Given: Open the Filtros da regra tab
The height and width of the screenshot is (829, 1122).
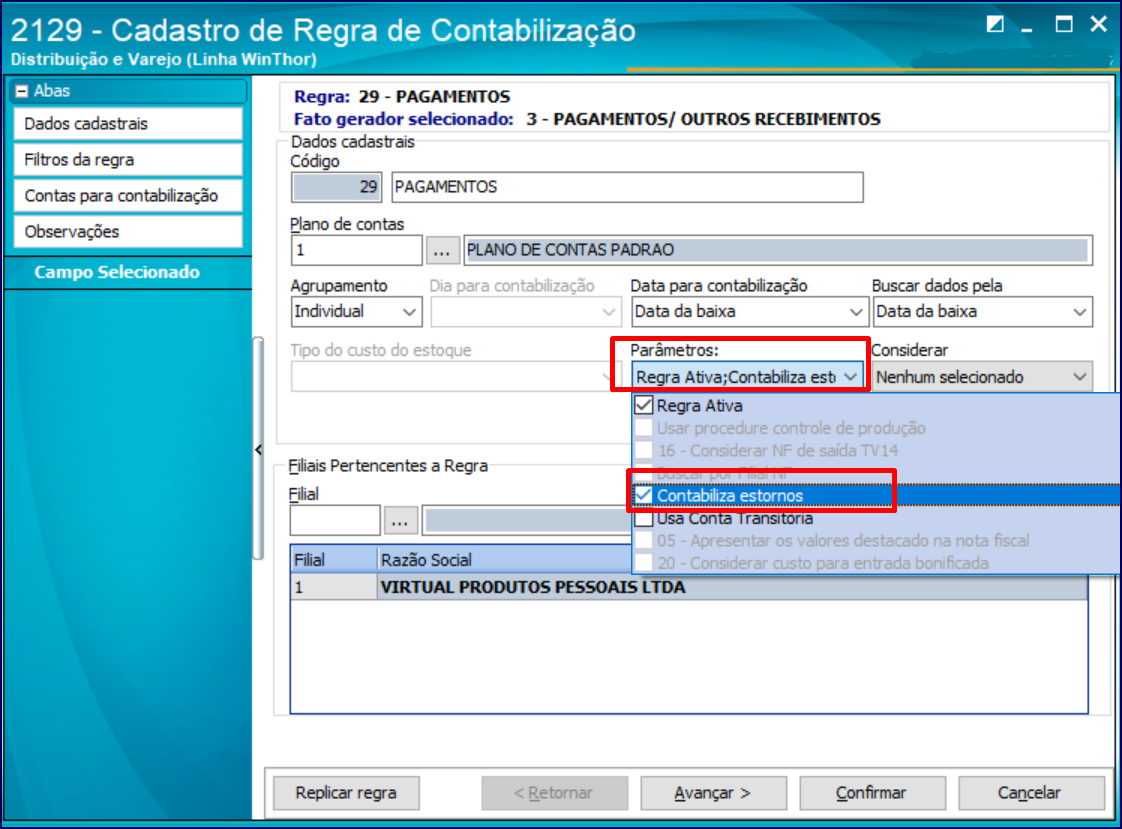Looking at the screenshot, I should 127,160.
